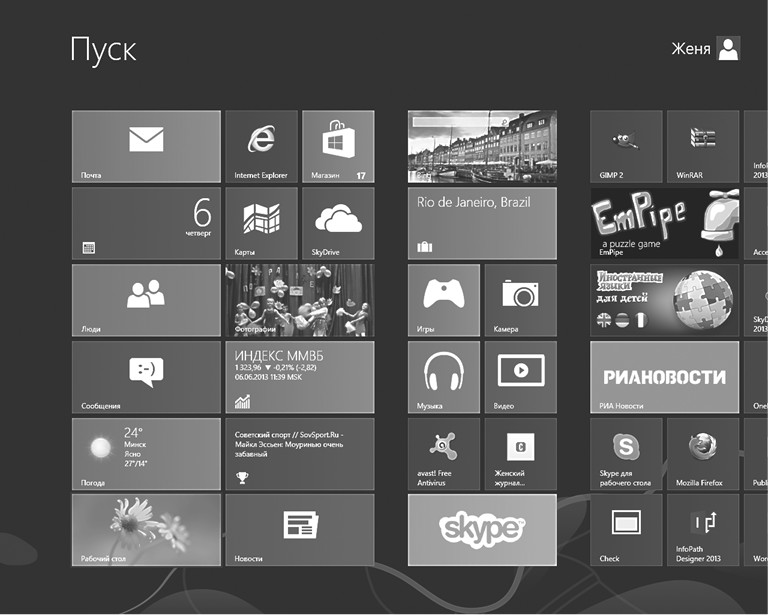Open the Карты maps tile

point(261,224)
